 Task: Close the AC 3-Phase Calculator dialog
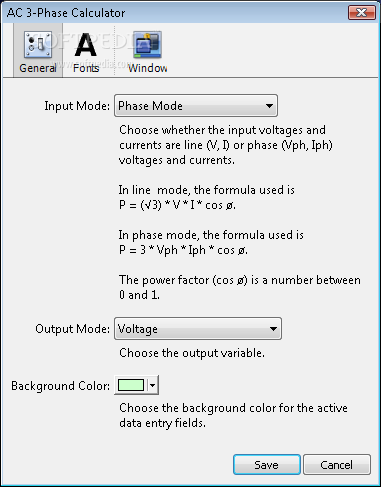(362, 13)
